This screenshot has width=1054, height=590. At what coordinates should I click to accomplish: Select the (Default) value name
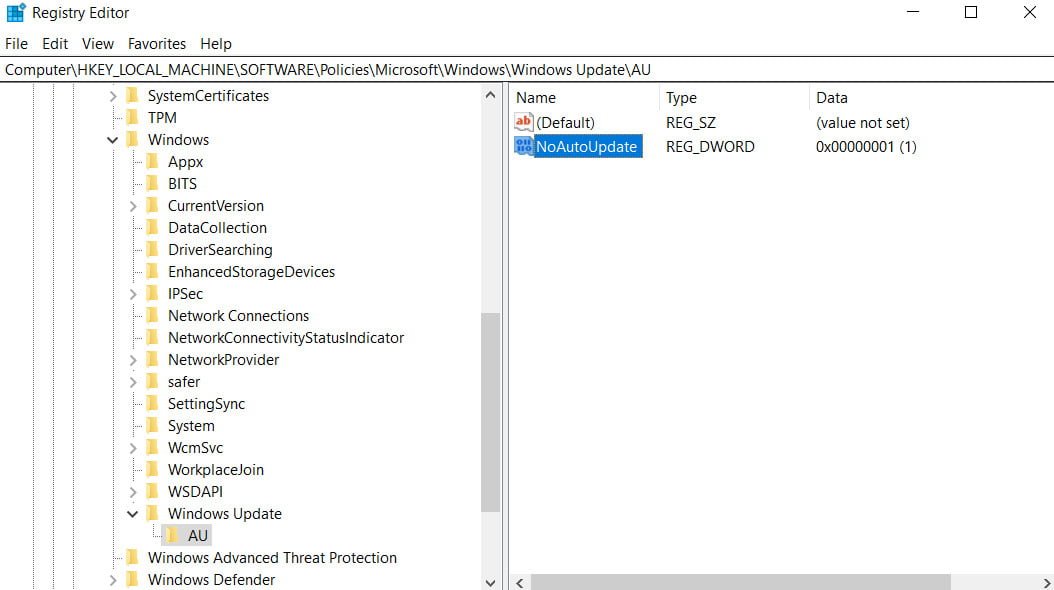tap(565, 122)
